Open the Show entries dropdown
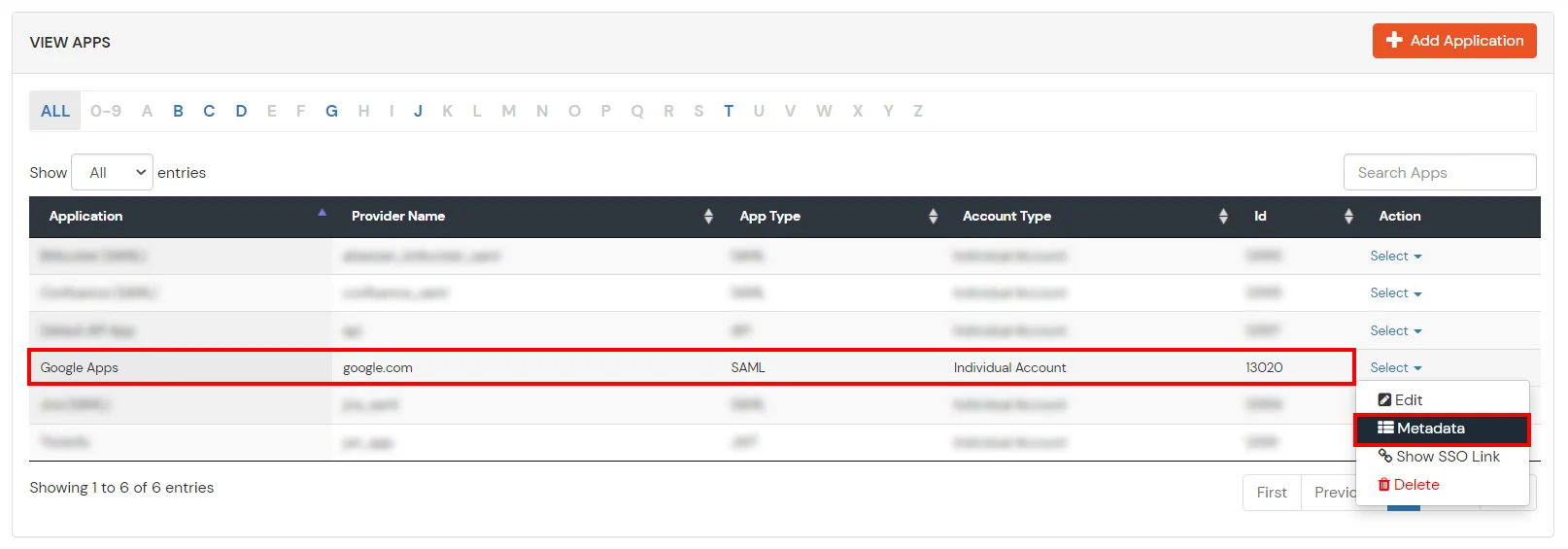The height and width of the screenshot is (549, 1568). pyautogui.click(x=113, y=172)
